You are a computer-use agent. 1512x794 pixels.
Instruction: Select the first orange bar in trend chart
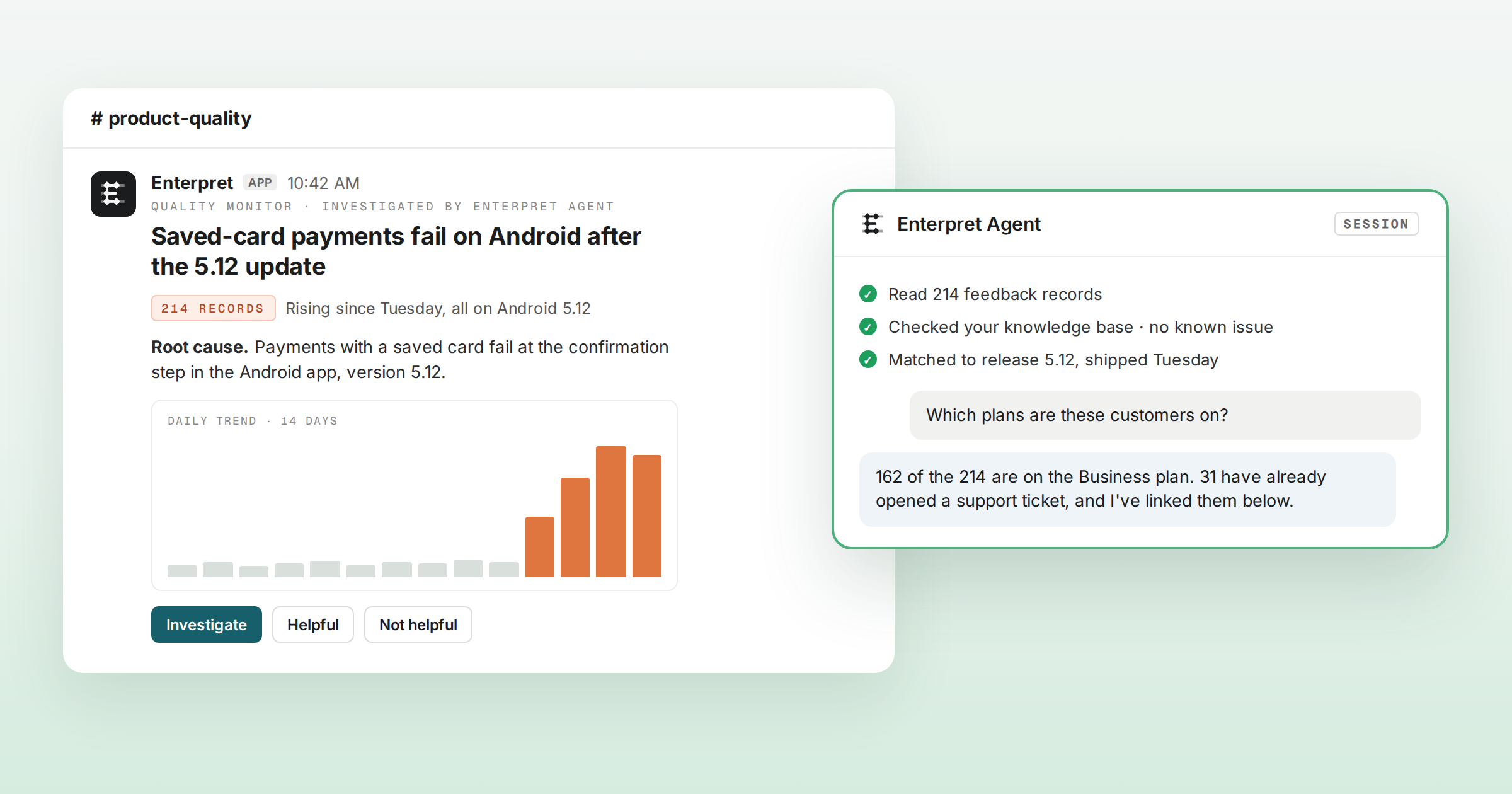point(540,547)
